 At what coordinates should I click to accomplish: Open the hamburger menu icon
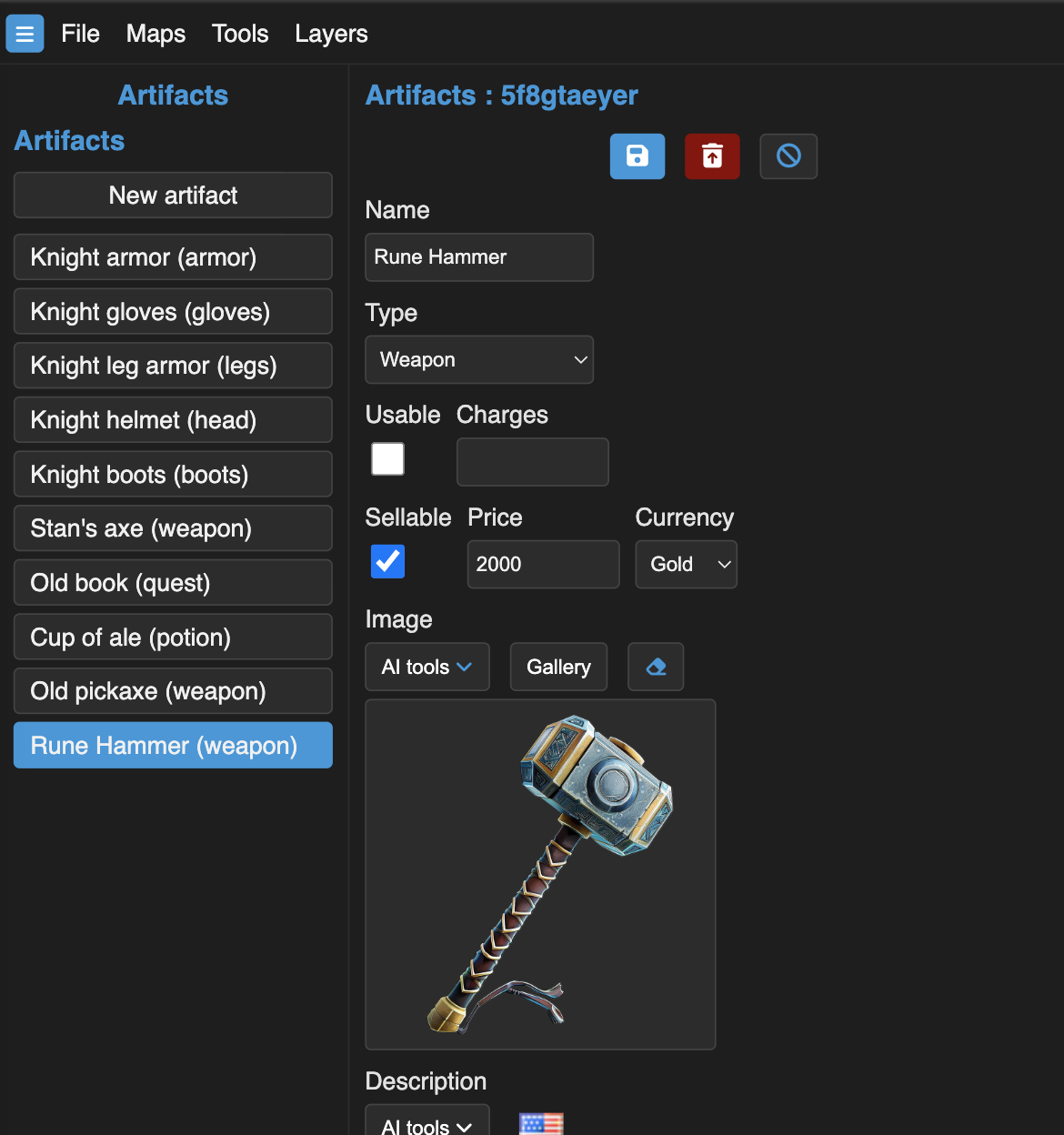pyautogui.click(x=25, y=34)
